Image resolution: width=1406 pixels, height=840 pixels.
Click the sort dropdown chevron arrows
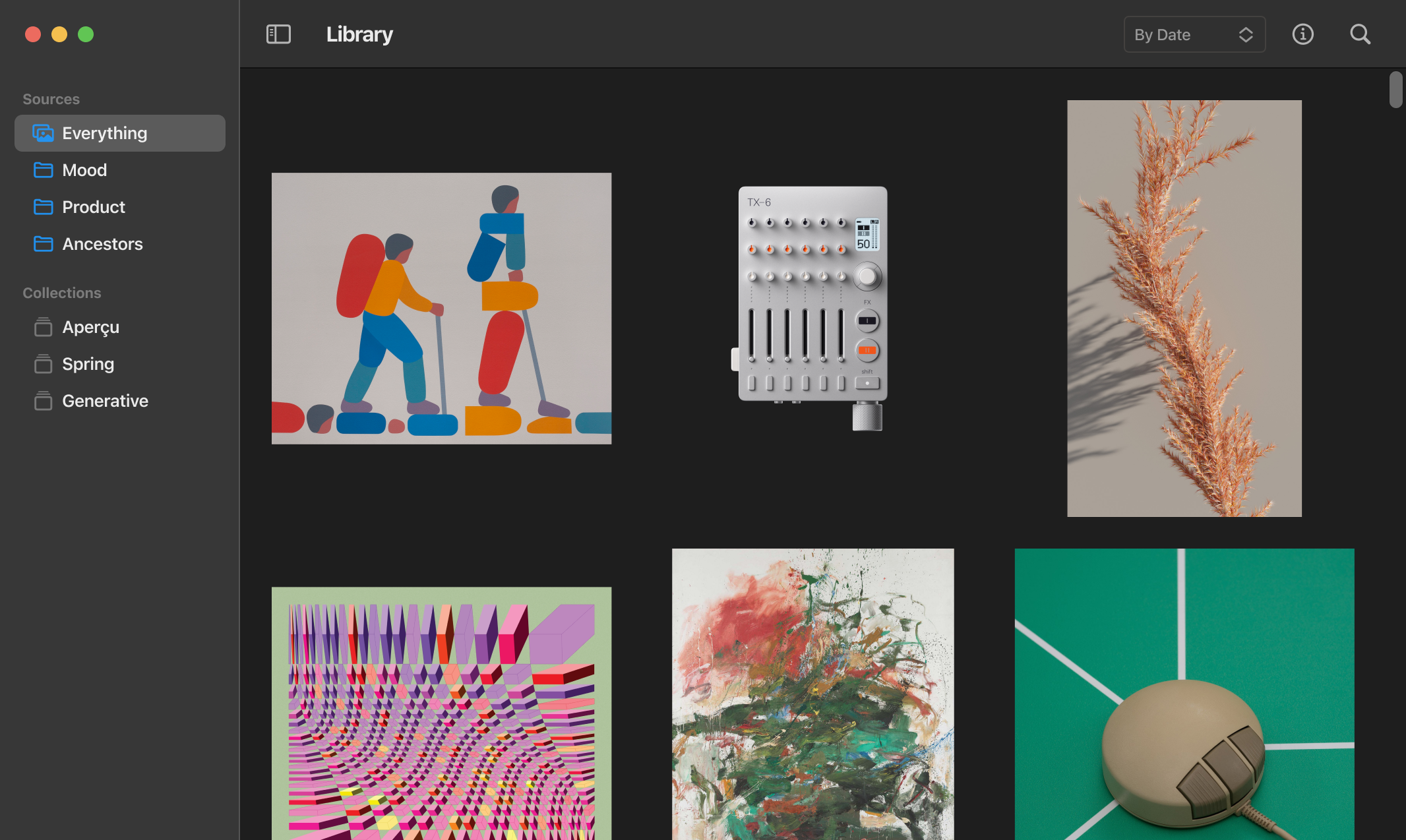1245,34
